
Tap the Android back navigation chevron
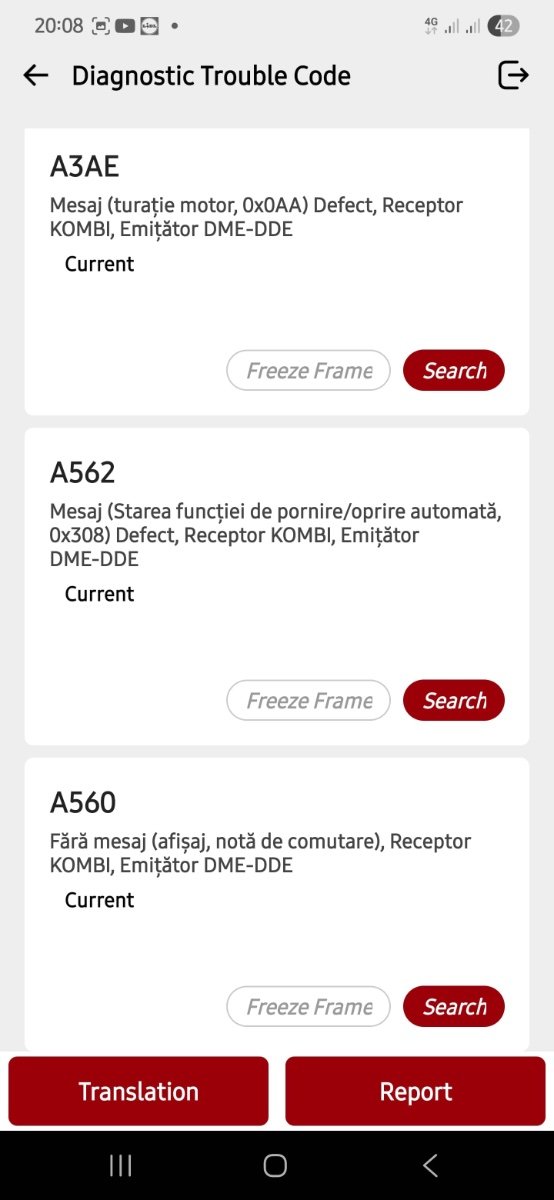(431, 1165)
